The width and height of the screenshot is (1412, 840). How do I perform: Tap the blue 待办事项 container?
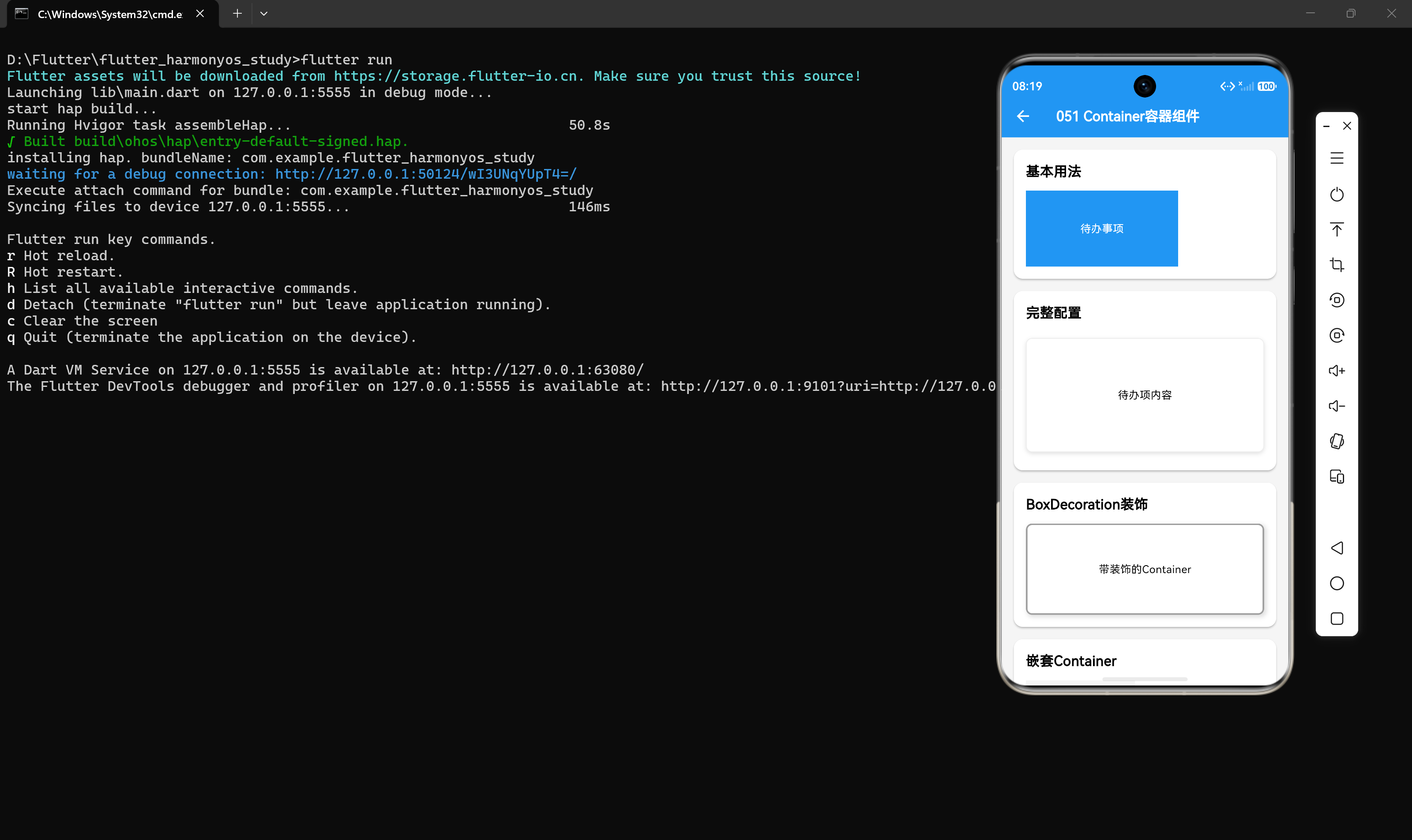click(1102, 228)
